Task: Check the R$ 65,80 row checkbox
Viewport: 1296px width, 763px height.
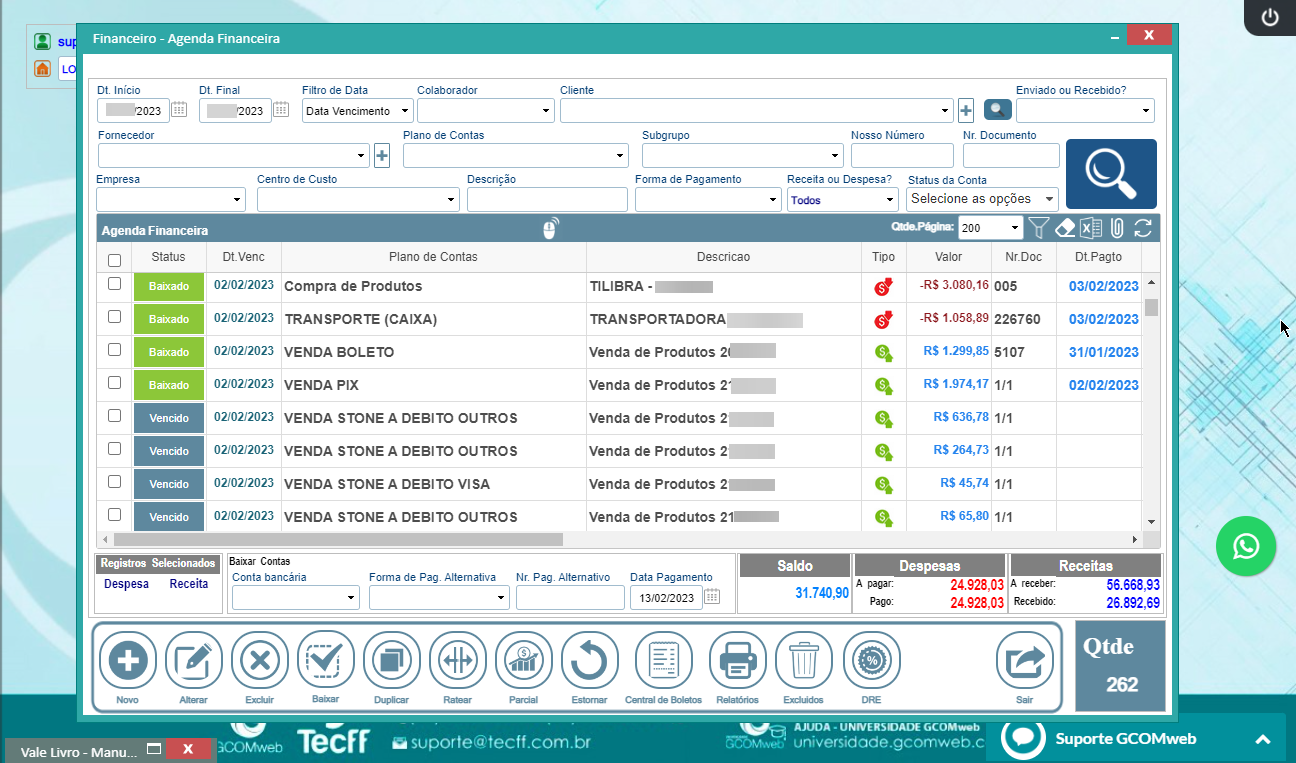Action: pos(114,515)
